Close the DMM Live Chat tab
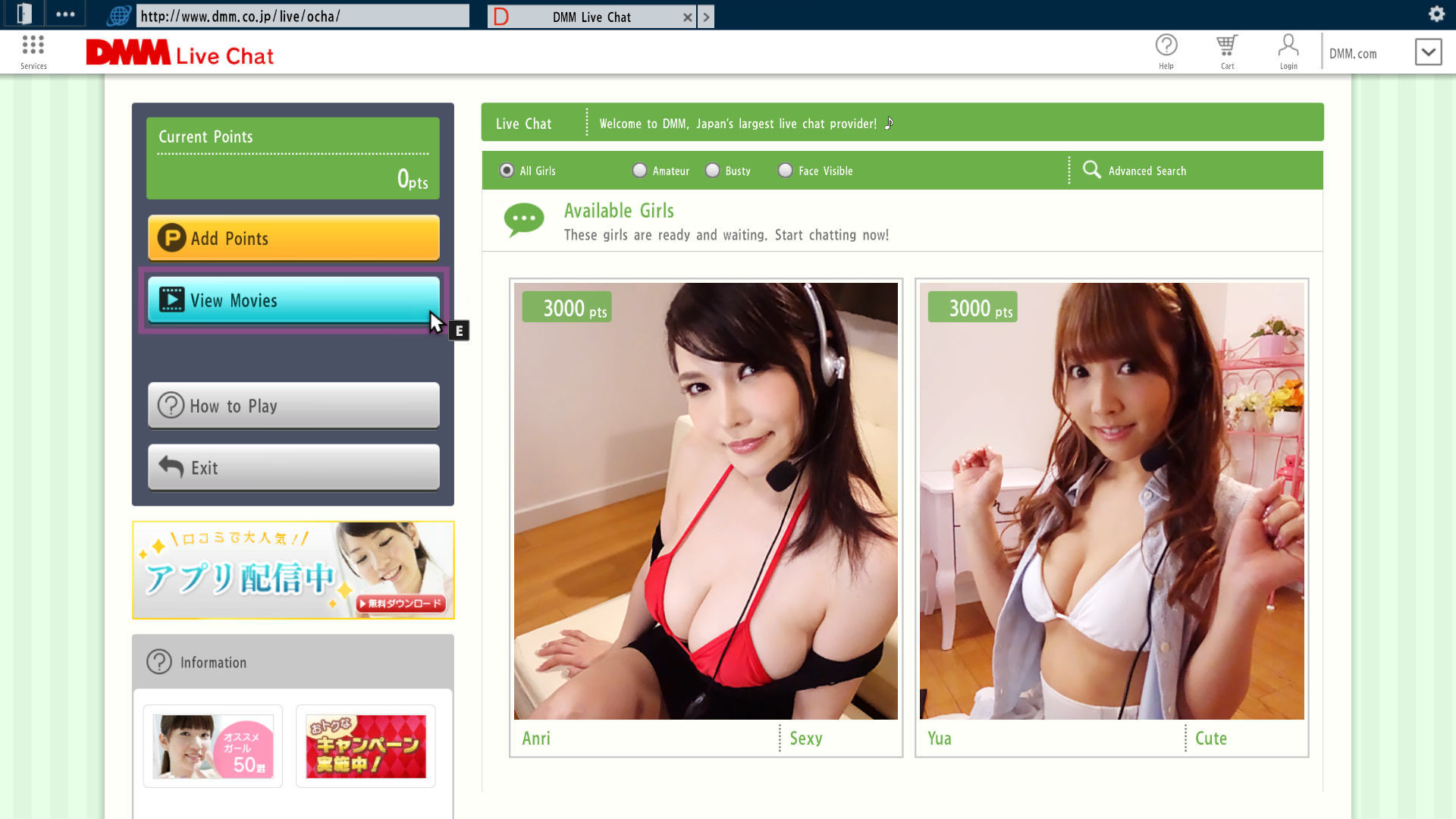 click(x=687, y=17)
